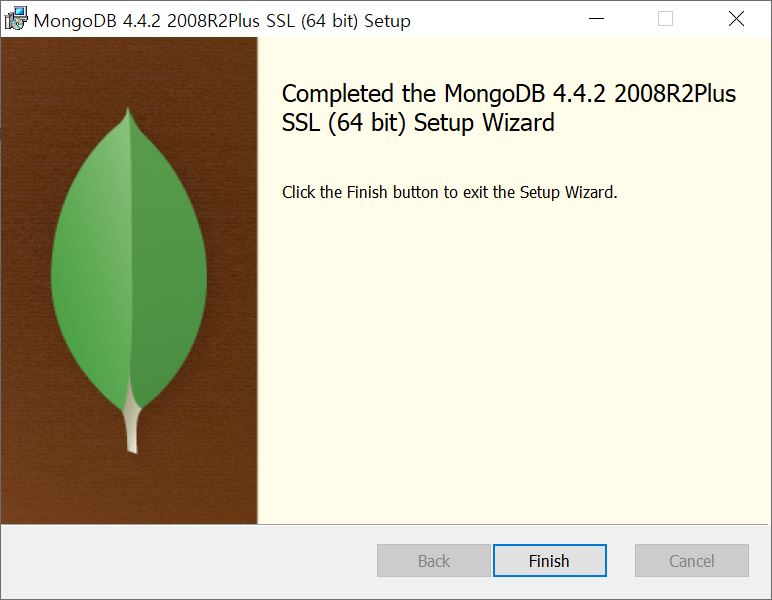Open the installer icon menu in title bar
Image resolution: width=772 pixels, height=600 pixels.
[16, 19]
